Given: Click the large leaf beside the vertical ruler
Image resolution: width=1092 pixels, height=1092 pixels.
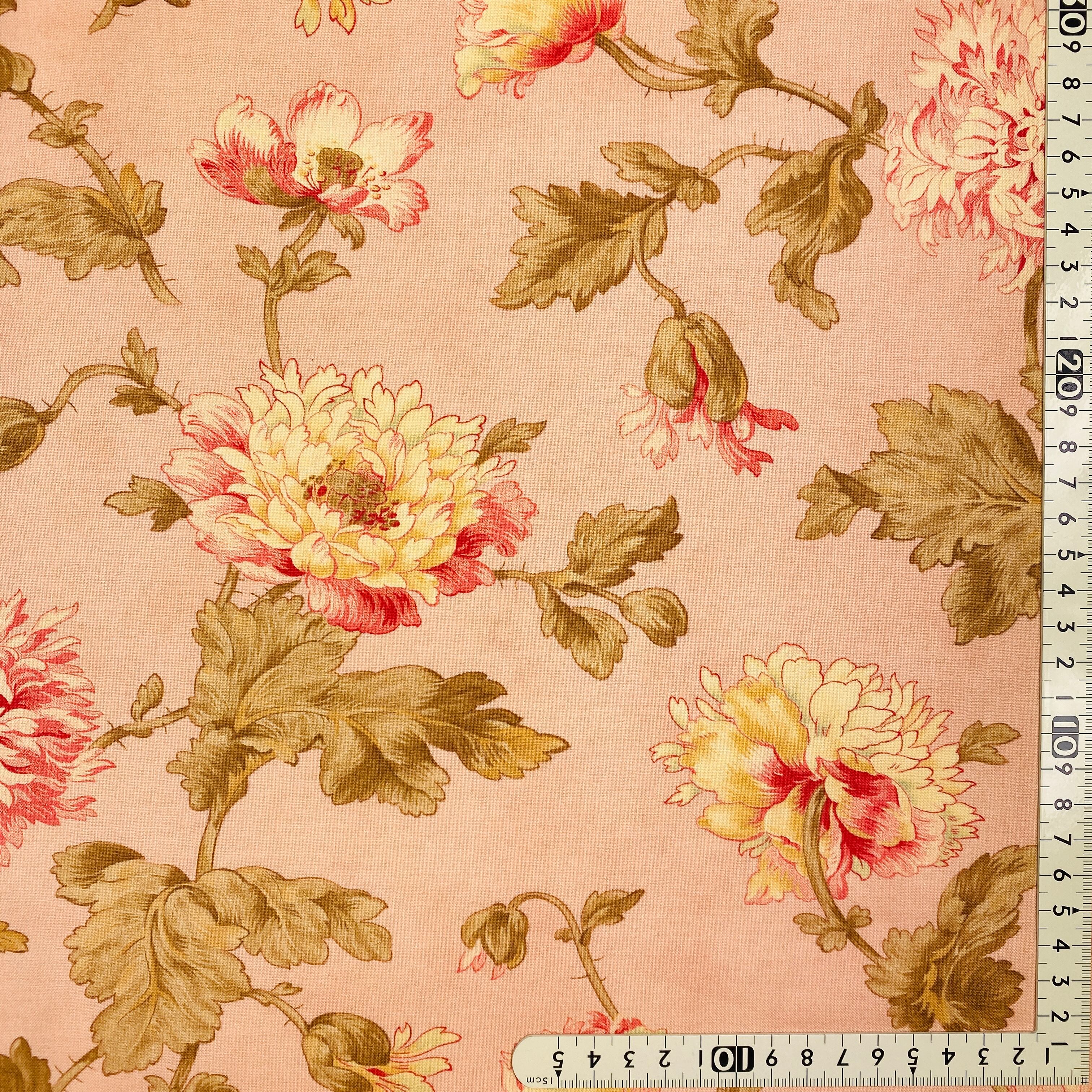Looking at the screenshot, I should coord(950,503).
